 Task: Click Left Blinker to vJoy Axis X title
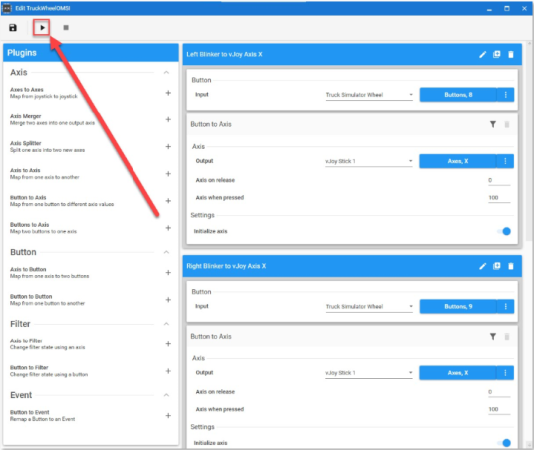tap(224, 55)
